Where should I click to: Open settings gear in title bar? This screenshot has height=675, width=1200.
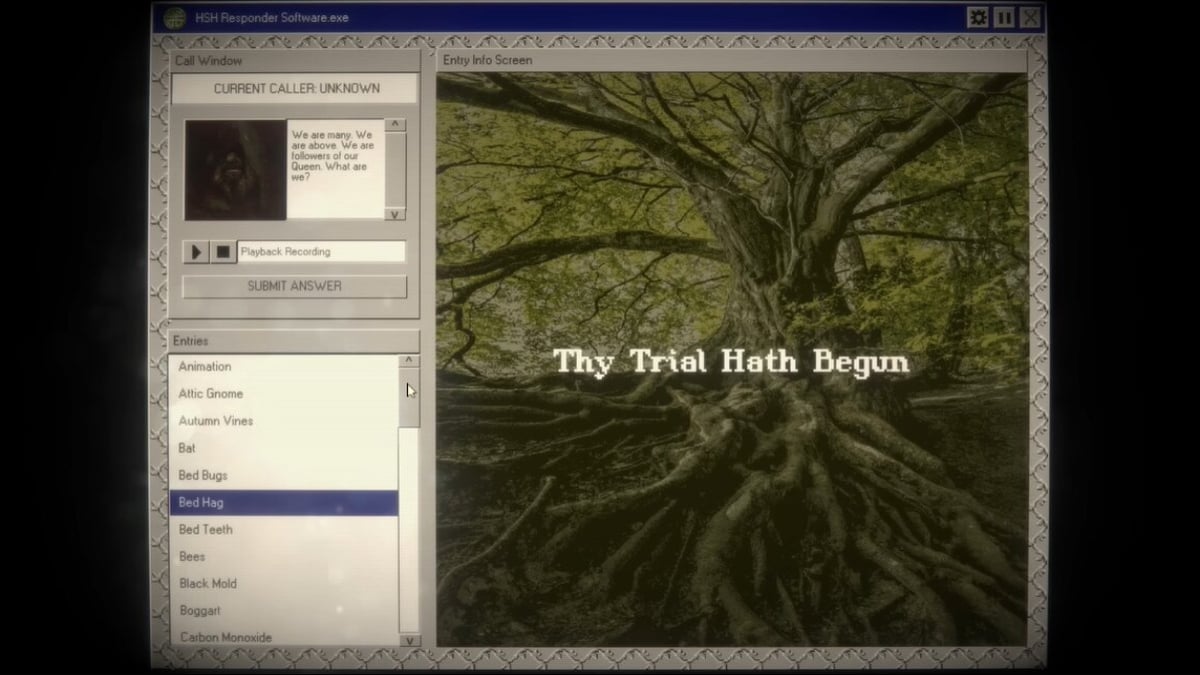tap(978, 17)
